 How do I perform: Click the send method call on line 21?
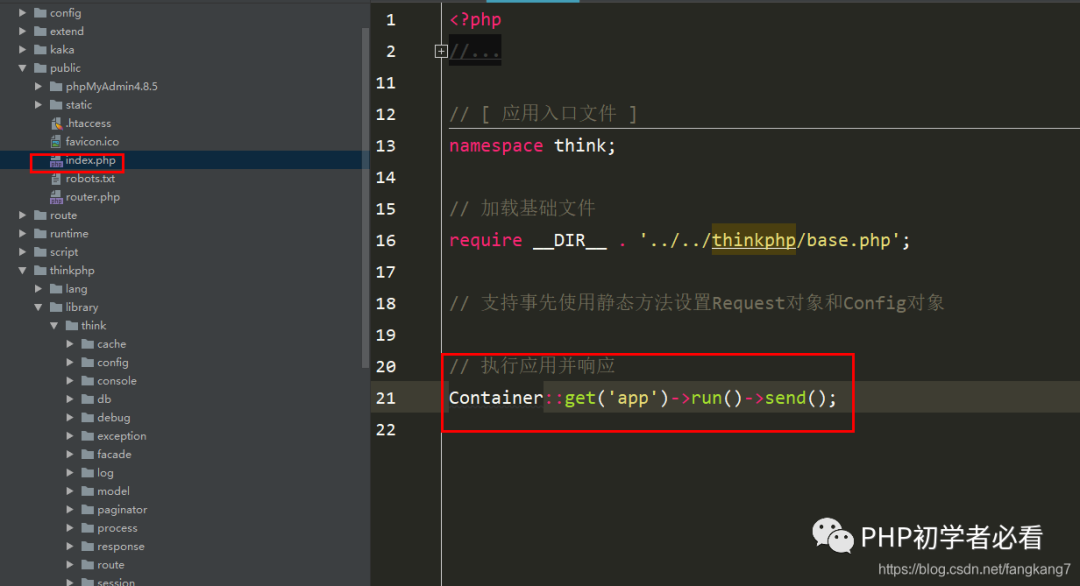[x=785, y=398]
